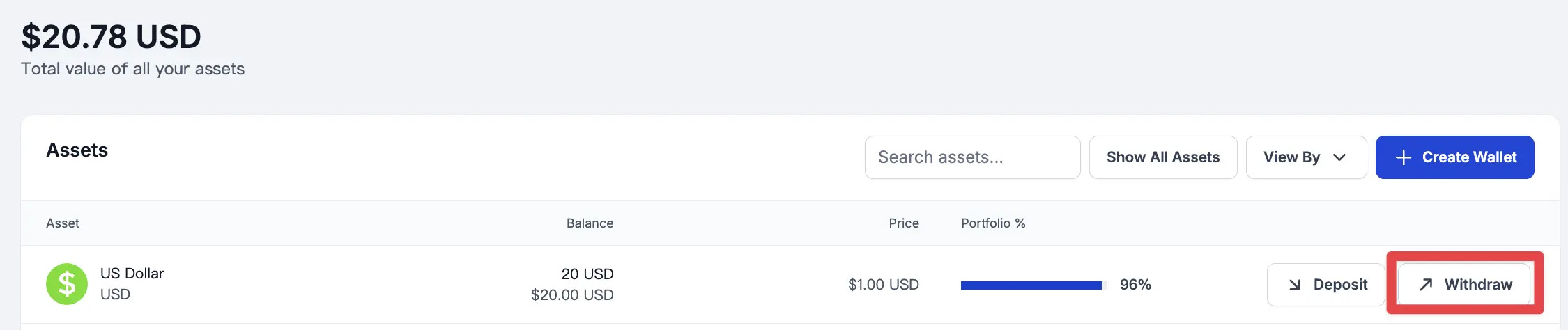Withdraw funds from US Dollar wallet
The width and height of the screenshot is (1568, 330).
[x=1464, y=284]
